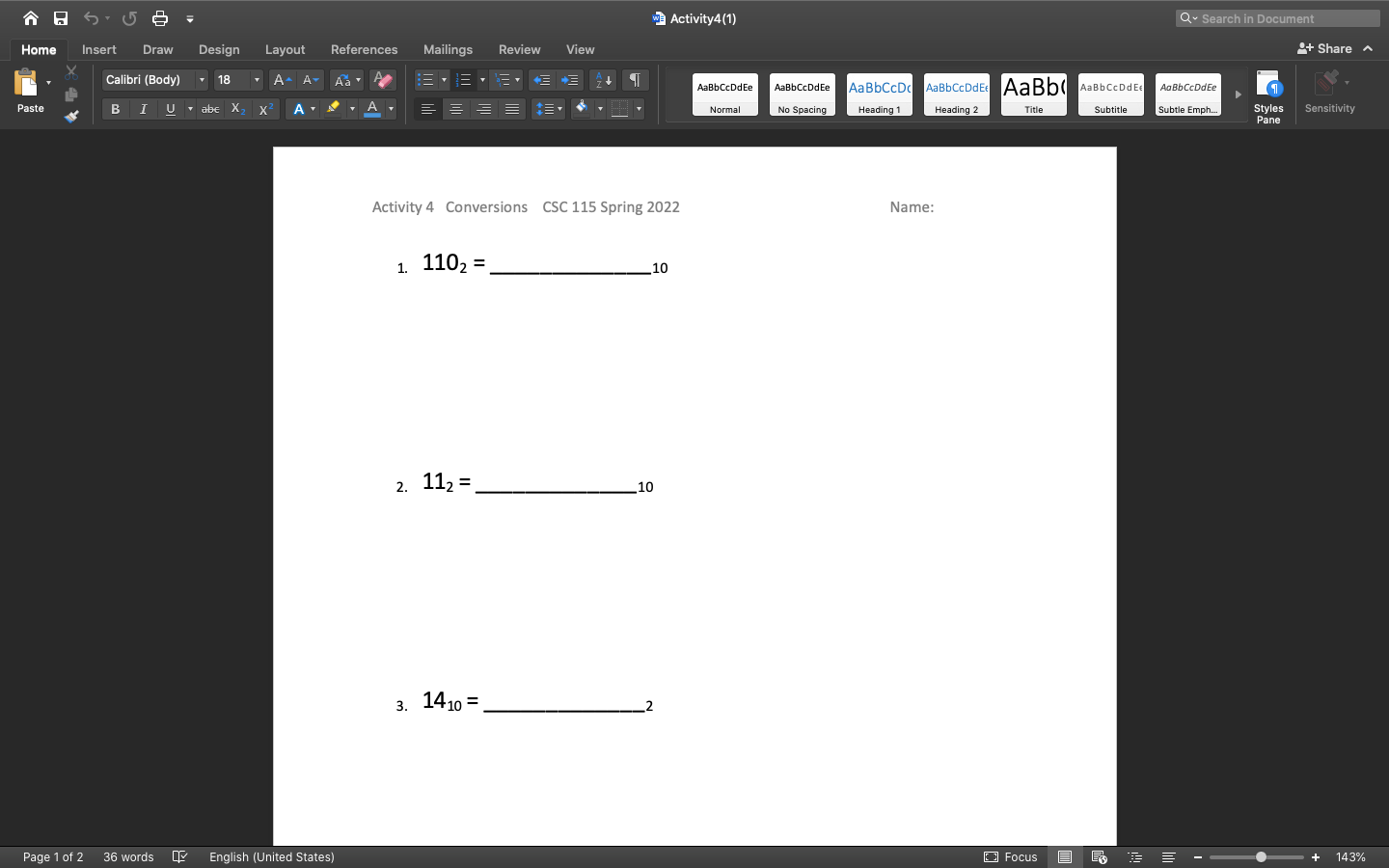Clear all formatting with the eraser icon
The width and height of the screenshot is (1389, 868).
tap(383, 80)
